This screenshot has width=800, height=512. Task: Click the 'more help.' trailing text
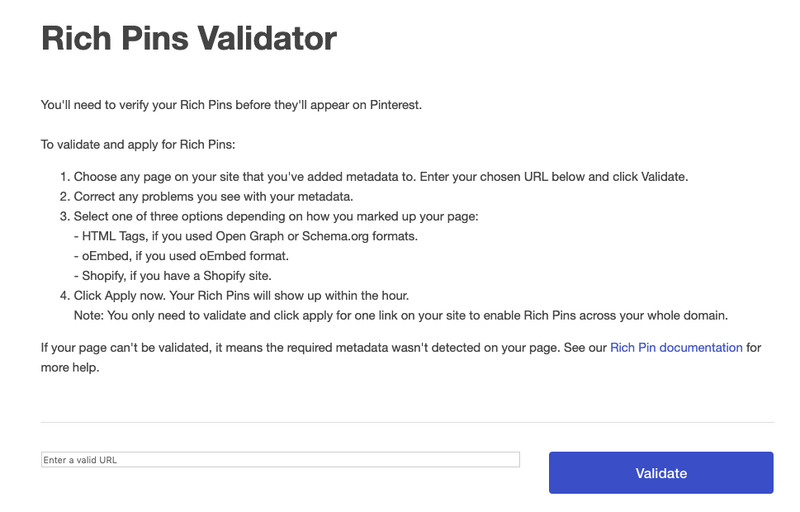[x=70, y=368]
